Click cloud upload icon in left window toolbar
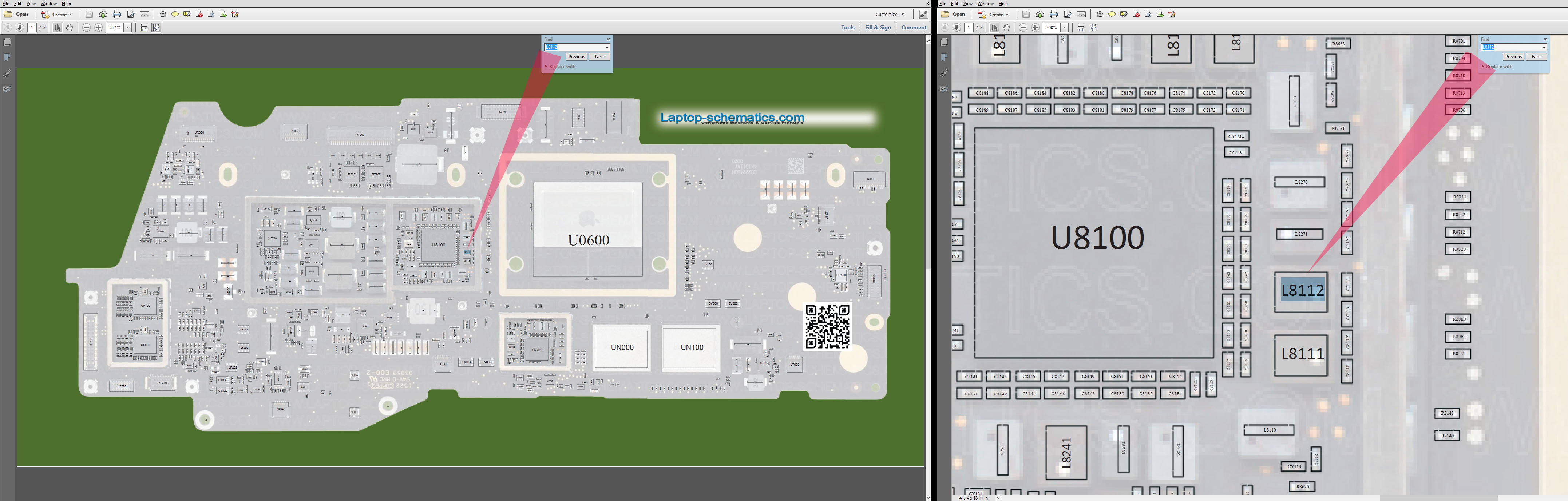 click(103, 14)
